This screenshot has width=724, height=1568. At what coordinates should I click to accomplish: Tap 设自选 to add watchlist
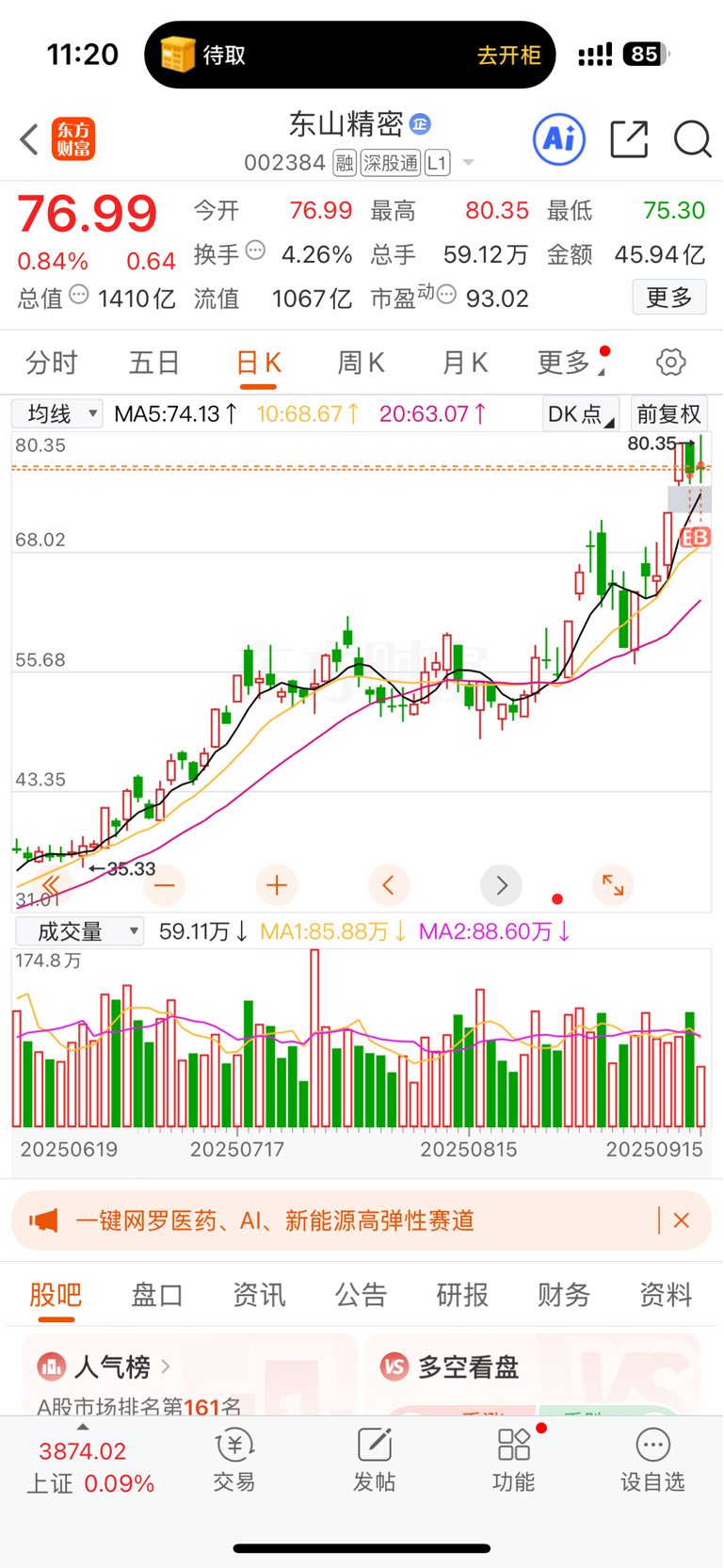652,1461
